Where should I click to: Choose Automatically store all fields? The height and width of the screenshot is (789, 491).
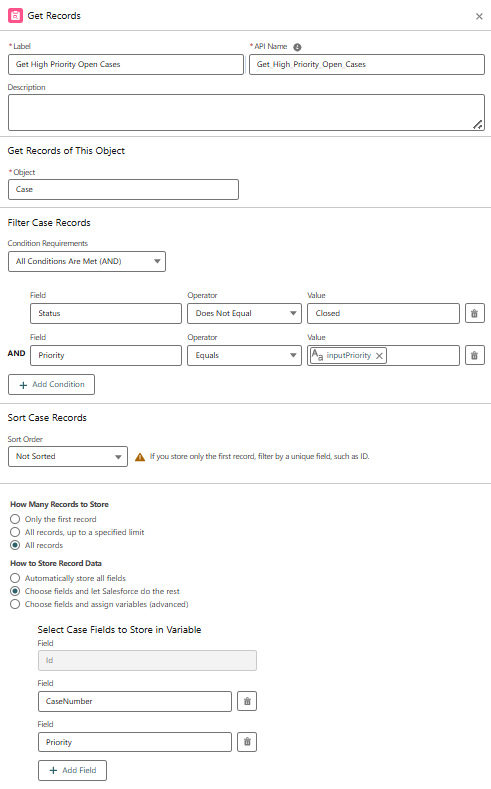point(15,578)
